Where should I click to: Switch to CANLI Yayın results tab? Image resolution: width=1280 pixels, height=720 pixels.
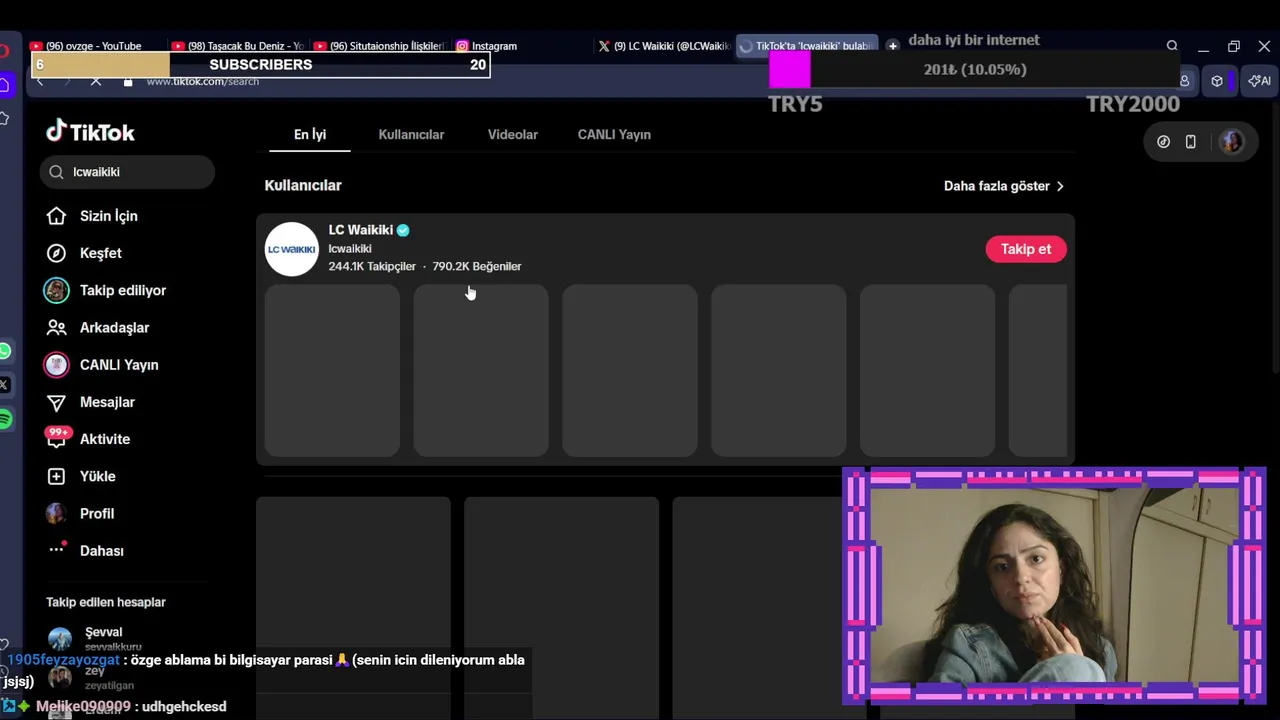[614, 134]
